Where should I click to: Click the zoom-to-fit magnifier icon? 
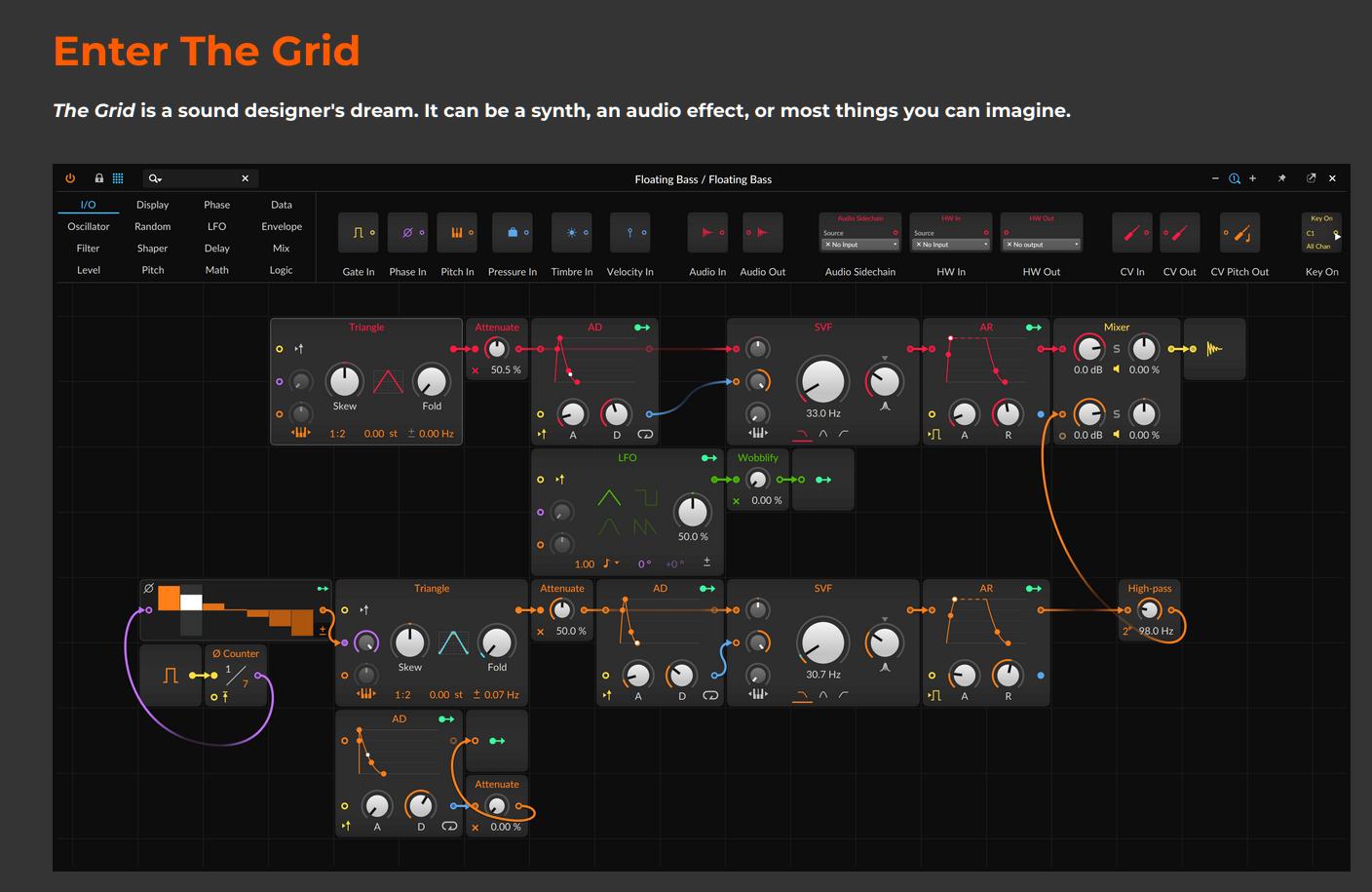coord(1235,178)
